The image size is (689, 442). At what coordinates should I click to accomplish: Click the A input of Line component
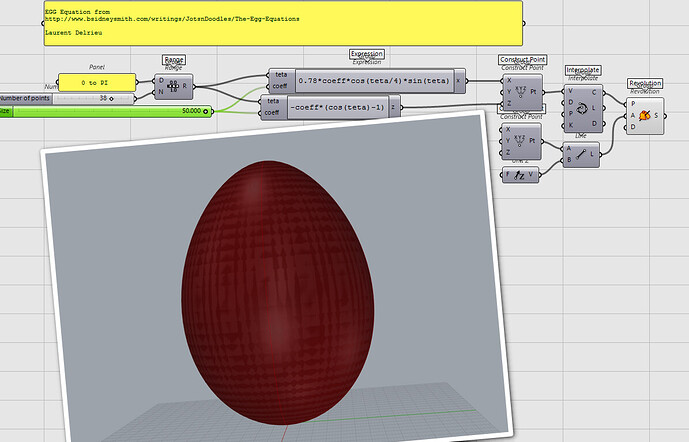[569, 149]
